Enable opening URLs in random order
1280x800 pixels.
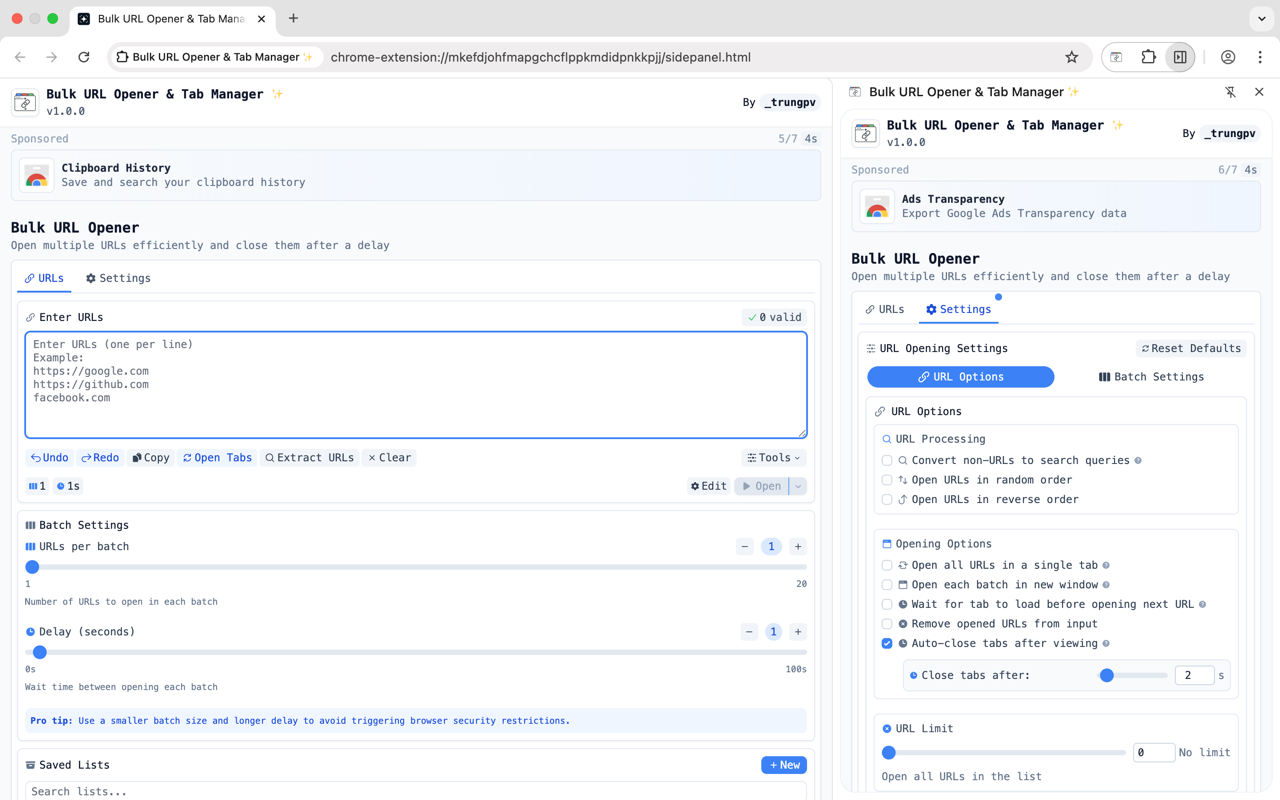(886, 480)
